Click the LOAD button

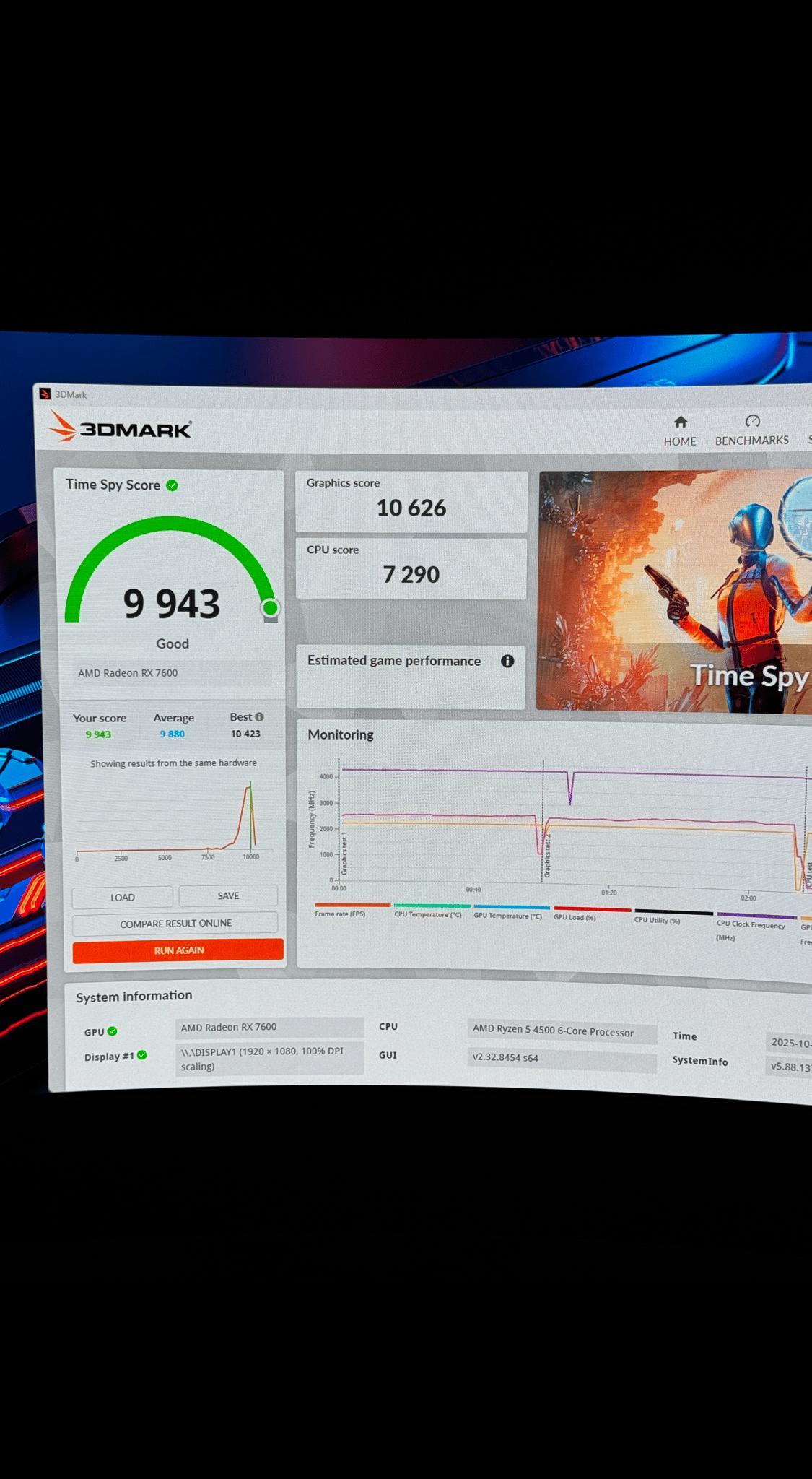[x=123, y=897]
